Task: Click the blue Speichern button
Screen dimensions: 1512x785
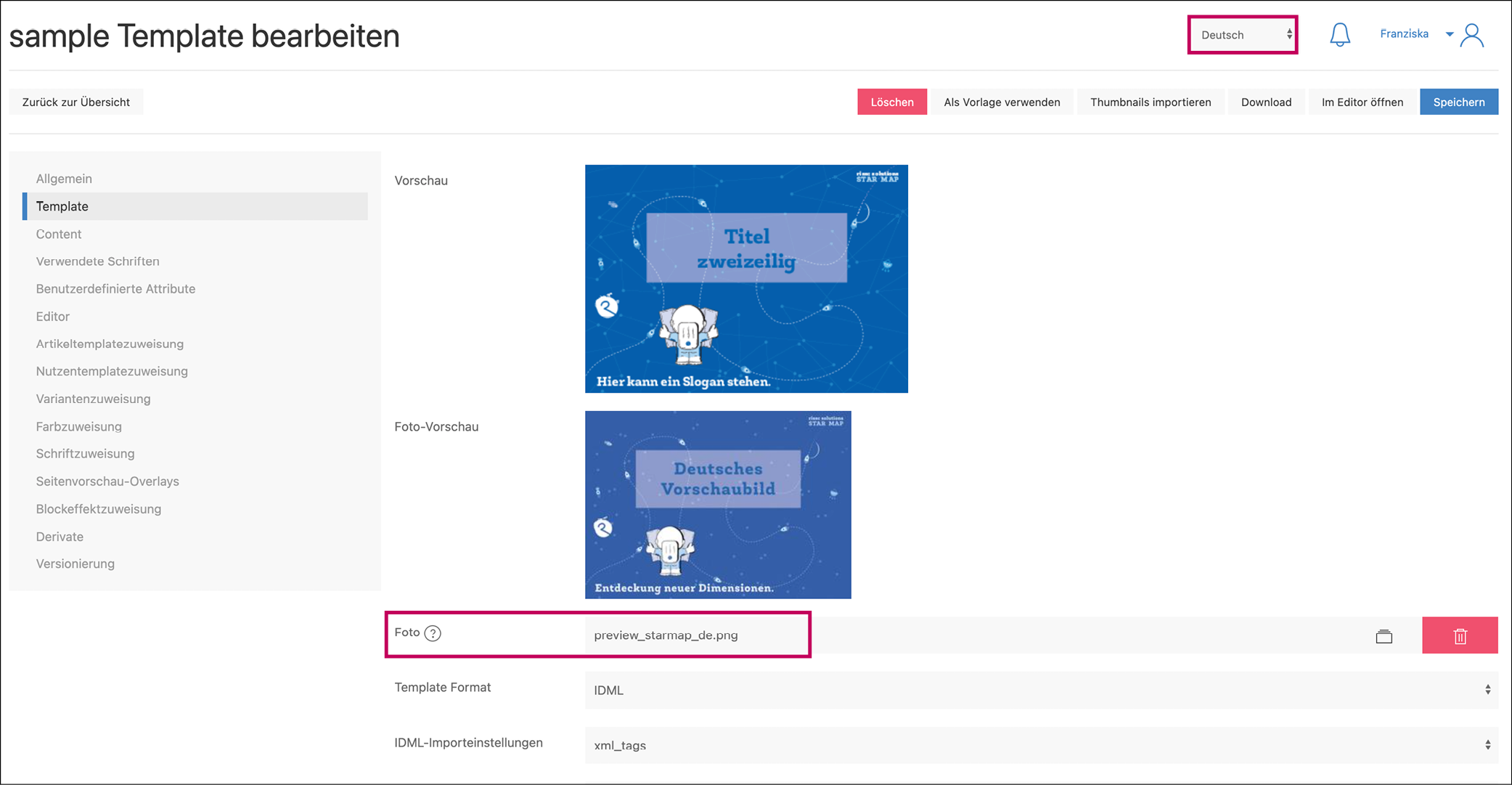Action: pyautogui.click(x=1458, y=102)
